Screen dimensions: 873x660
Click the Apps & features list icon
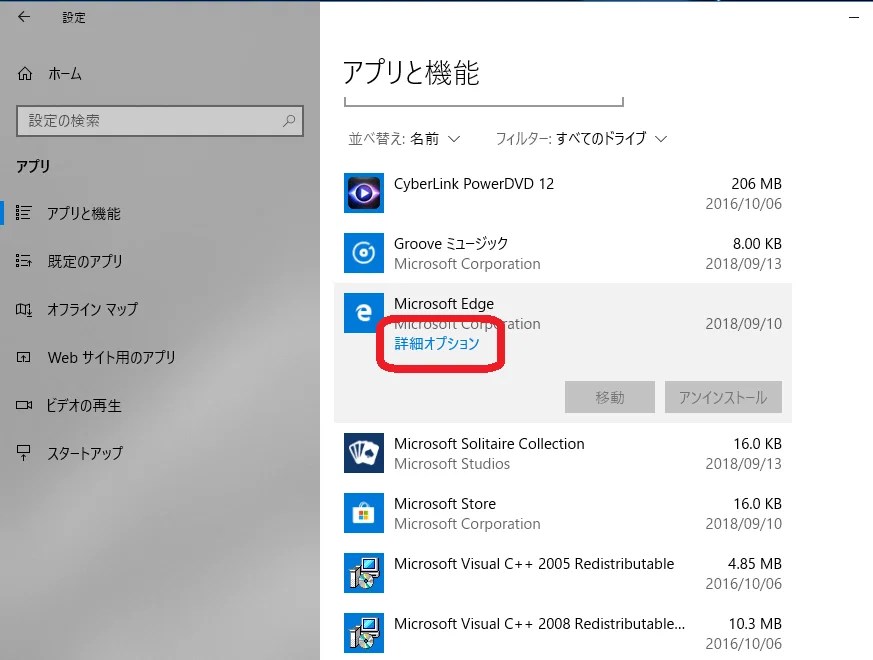tap(23, 212)
